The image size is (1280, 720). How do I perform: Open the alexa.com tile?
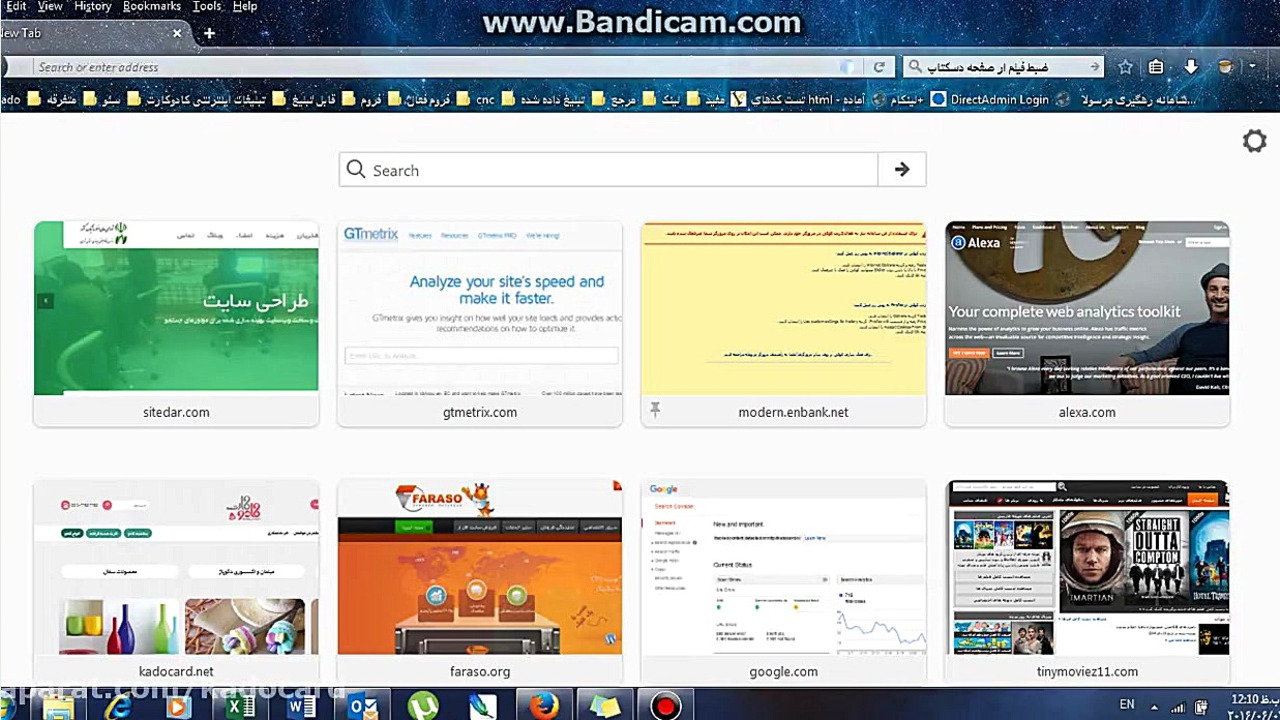point(1087,324)
